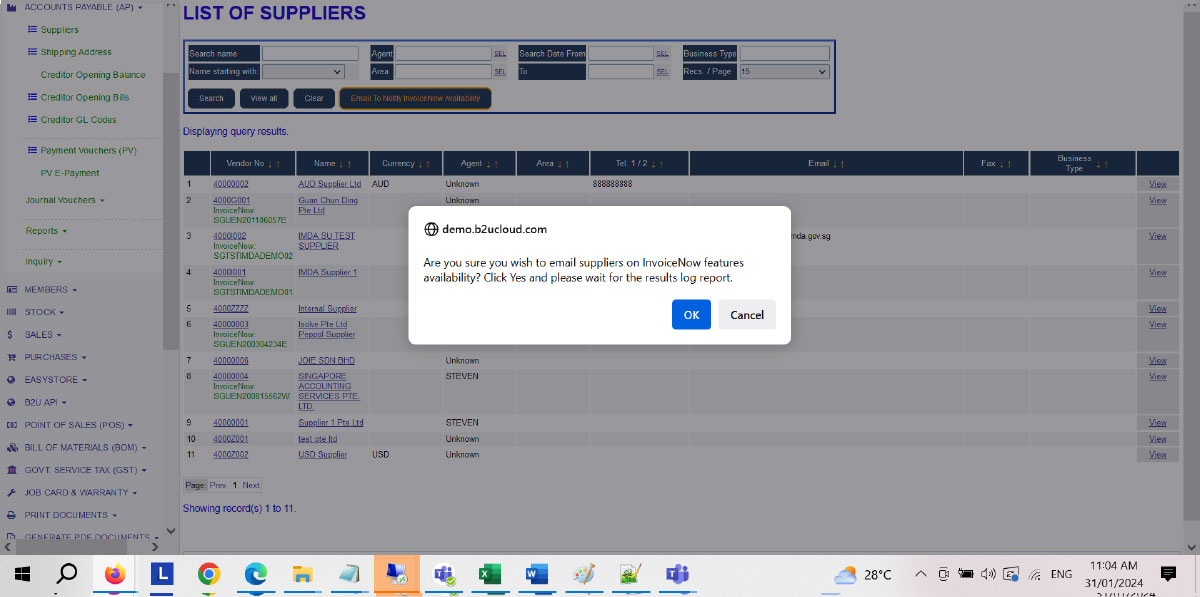The width and height of the screenshot is (1200, 597).
Task: Click the Sales cart icon in sidebar
Action: [x=11, y=335]
